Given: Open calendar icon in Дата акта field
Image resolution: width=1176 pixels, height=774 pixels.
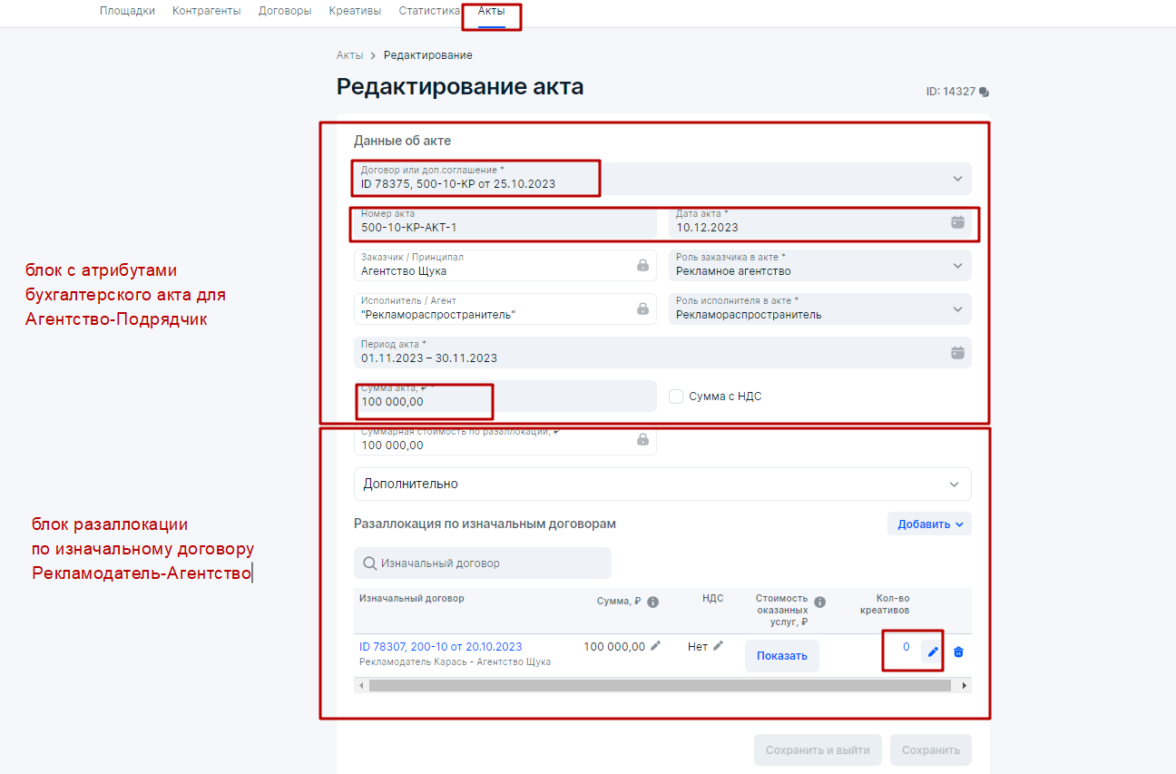Looking at the screenshot, I should point(958,222).
